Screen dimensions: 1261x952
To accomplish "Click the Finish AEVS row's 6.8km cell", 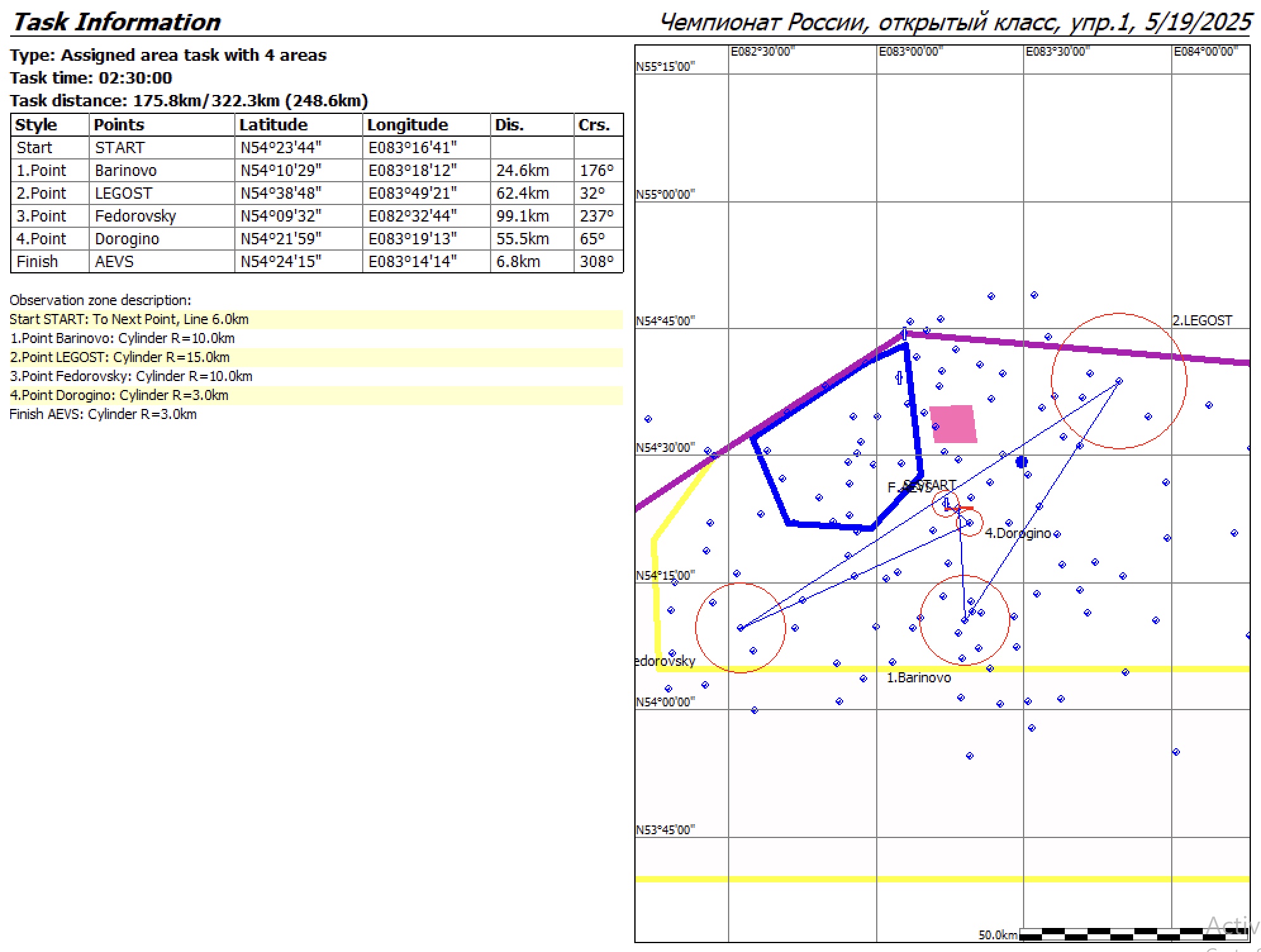I will tap(518, 261).
